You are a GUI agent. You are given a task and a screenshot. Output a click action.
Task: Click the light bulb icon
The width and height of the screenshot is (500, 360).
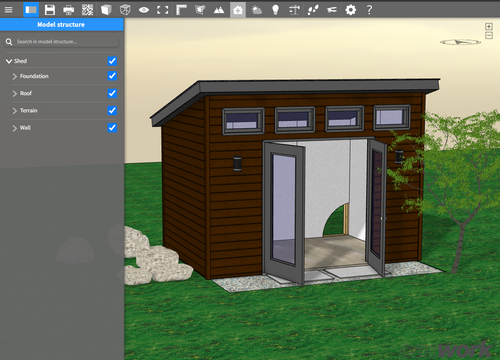(275, 10)
